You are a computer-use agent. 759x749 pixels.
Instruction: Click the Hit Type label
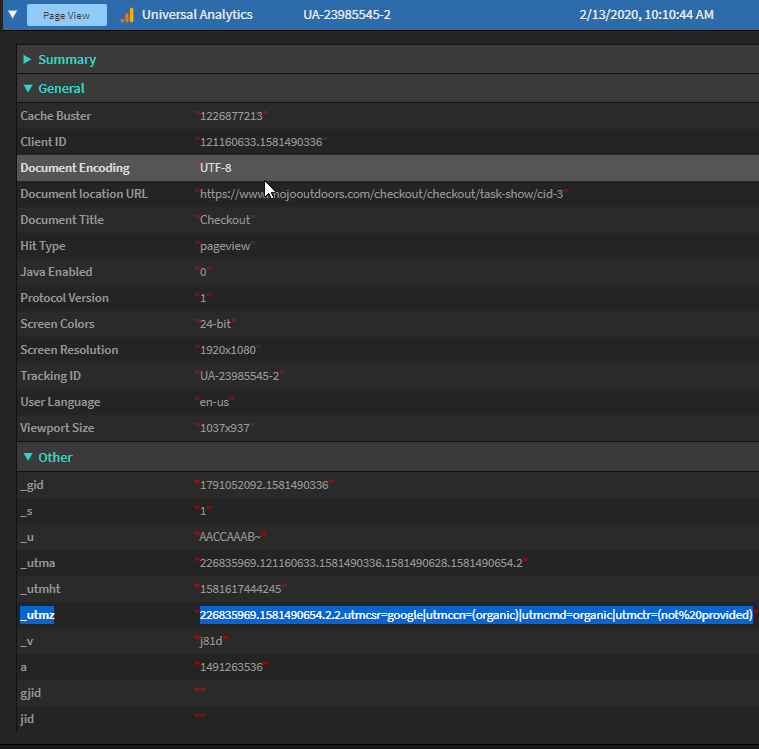click(43, 246)
